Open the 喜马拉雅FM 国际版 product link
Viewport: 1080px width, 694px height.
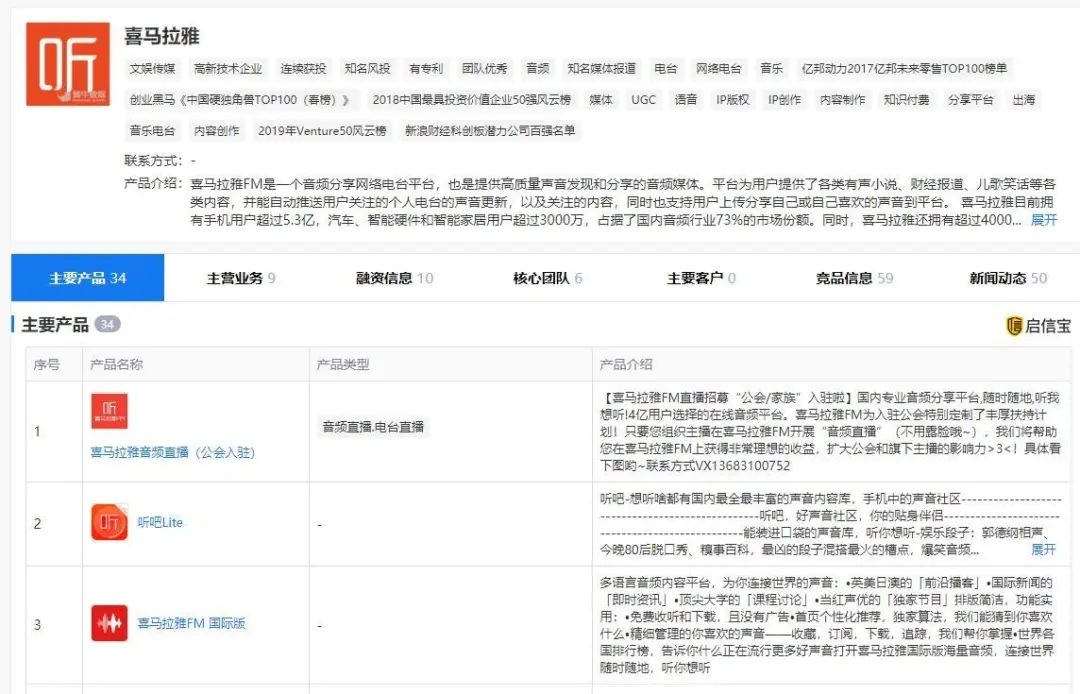(191, 623)
